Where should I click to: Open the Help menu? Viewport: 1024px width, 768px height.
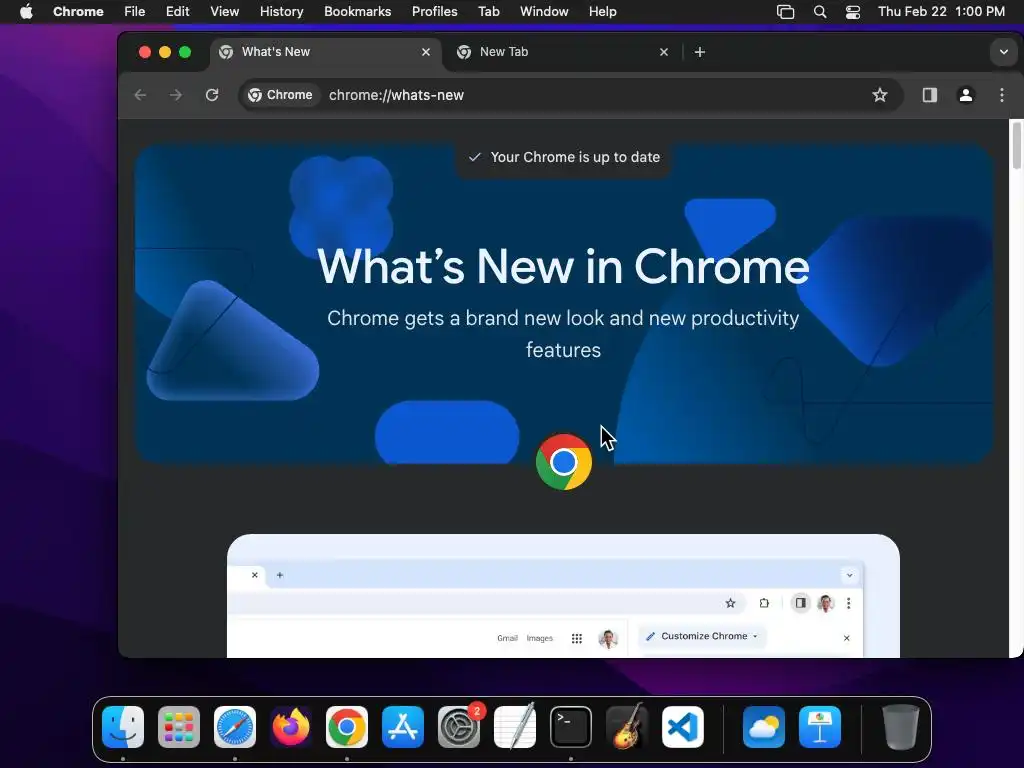pos(602,12)
